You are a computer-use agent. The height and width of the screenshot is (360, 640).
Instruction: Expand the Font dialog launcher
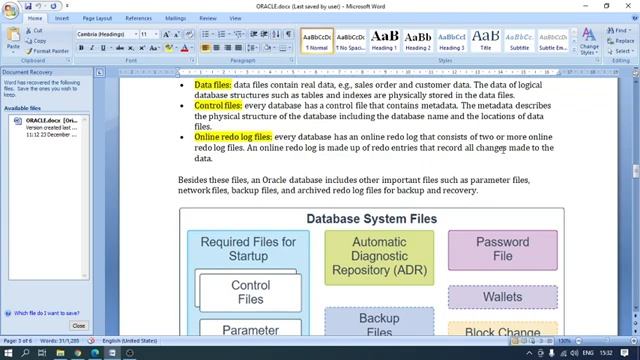tap(192, 60)
